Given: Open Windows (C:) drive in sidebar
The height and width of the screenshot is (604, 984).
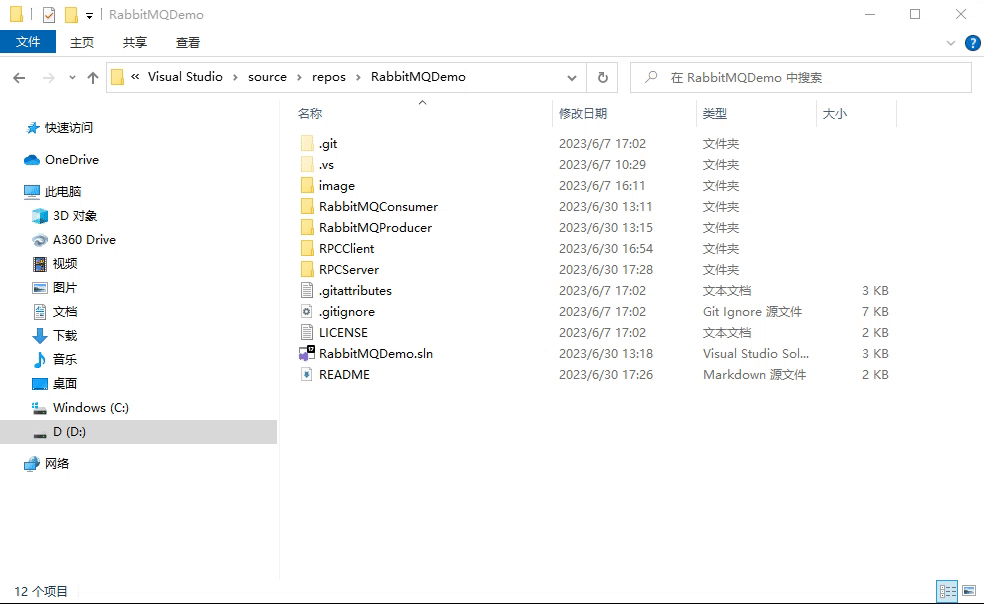Looking at the screenshot, I should coord(80,408).
